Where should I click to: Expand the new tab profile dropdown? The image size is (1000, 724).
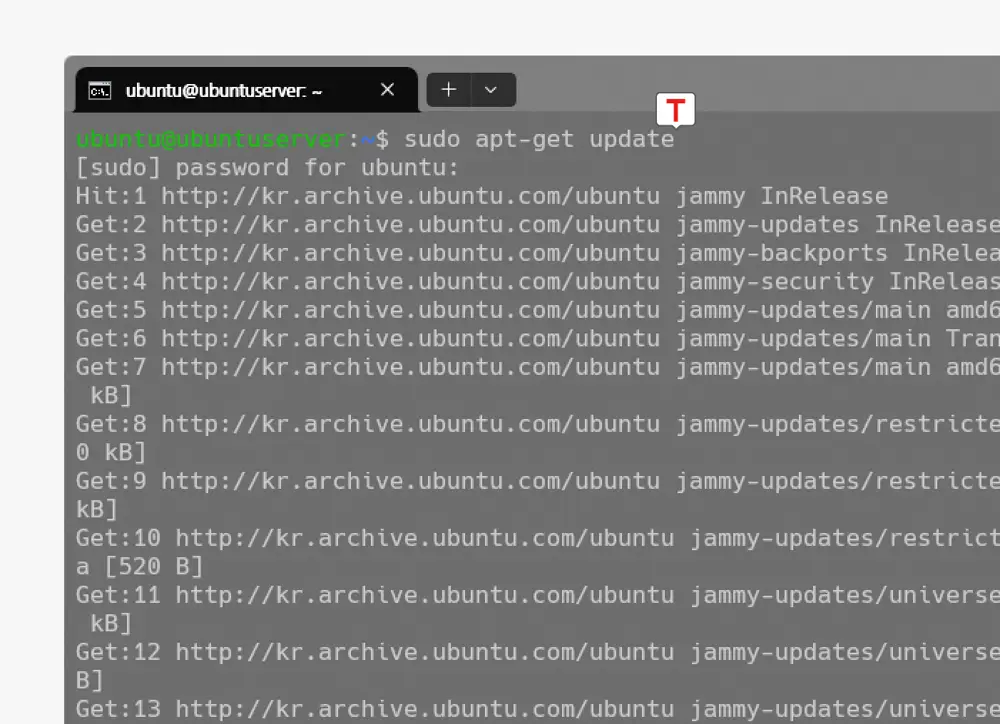coord(491,90)
